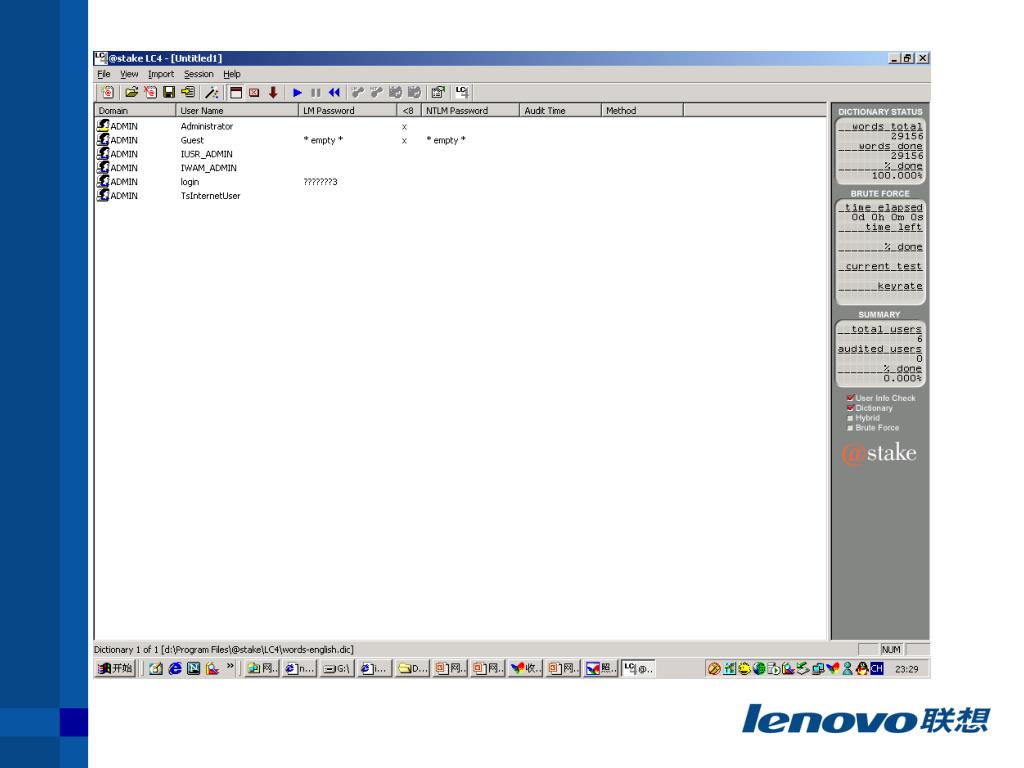Image resolution: width=1024 pixels, height=768 pixels.
Task: Click the @stake logo in side panel
Action: pos(879,453)
